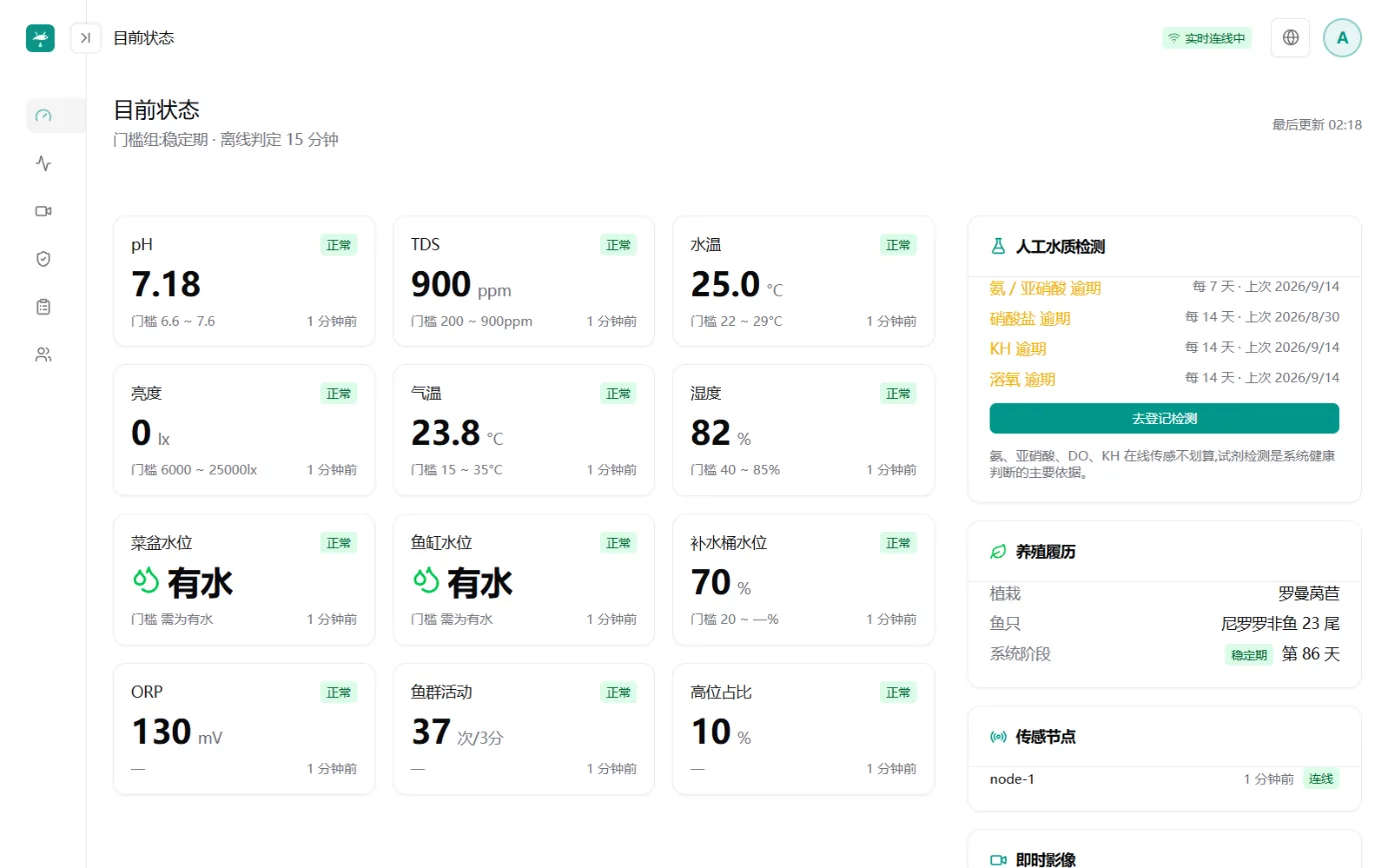Click the 实时连线中 connection status badge
Image resolution: width=1388 pixels, height=868 pixels.
tap(1207, 38)
